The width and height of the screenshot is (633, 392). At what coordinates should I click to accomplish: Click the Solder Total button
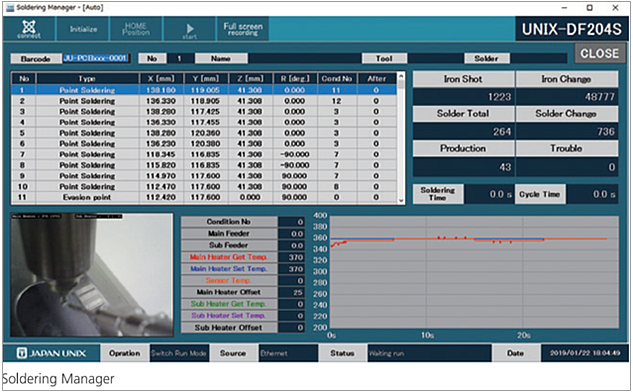coord(463,114)
